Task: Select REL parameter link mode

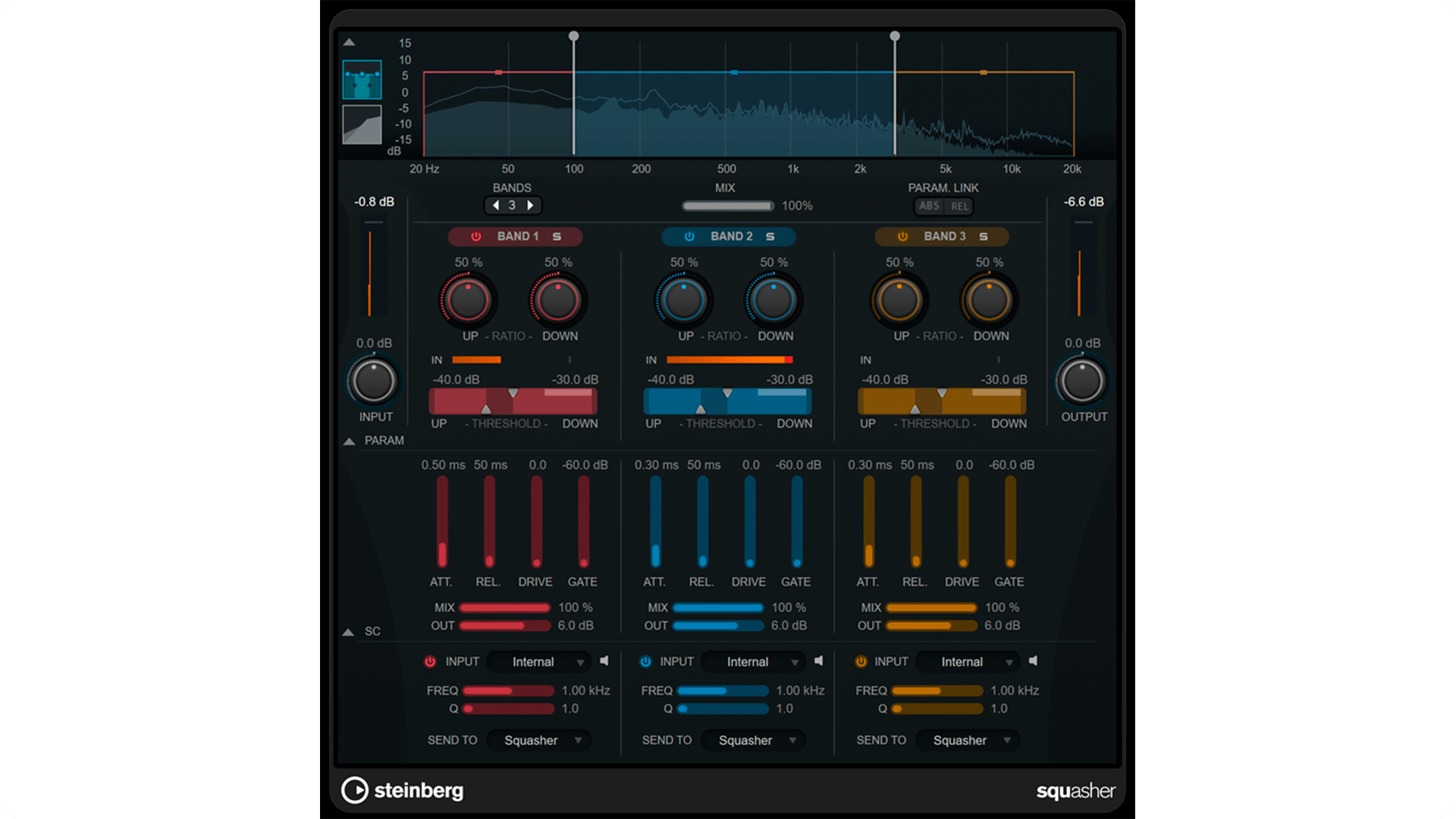Action: click(959, 206)
